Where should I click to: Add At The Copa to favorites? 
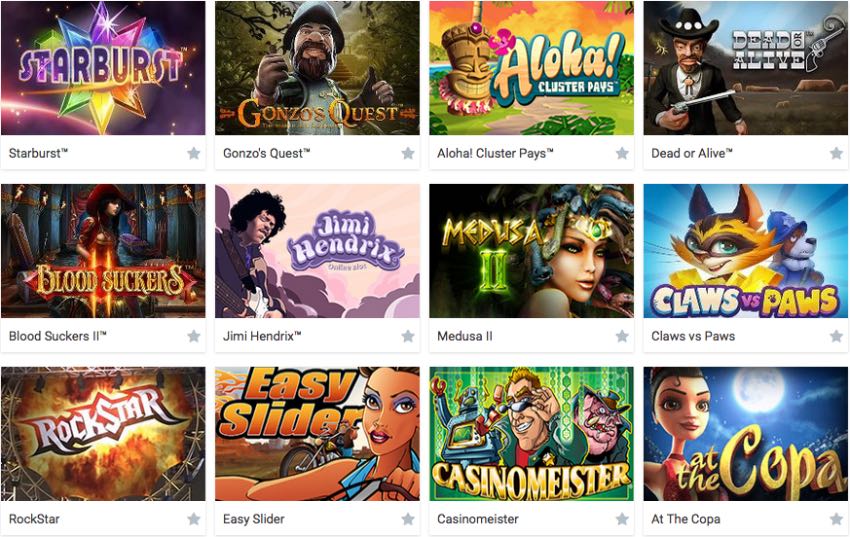tap(836, 519)
